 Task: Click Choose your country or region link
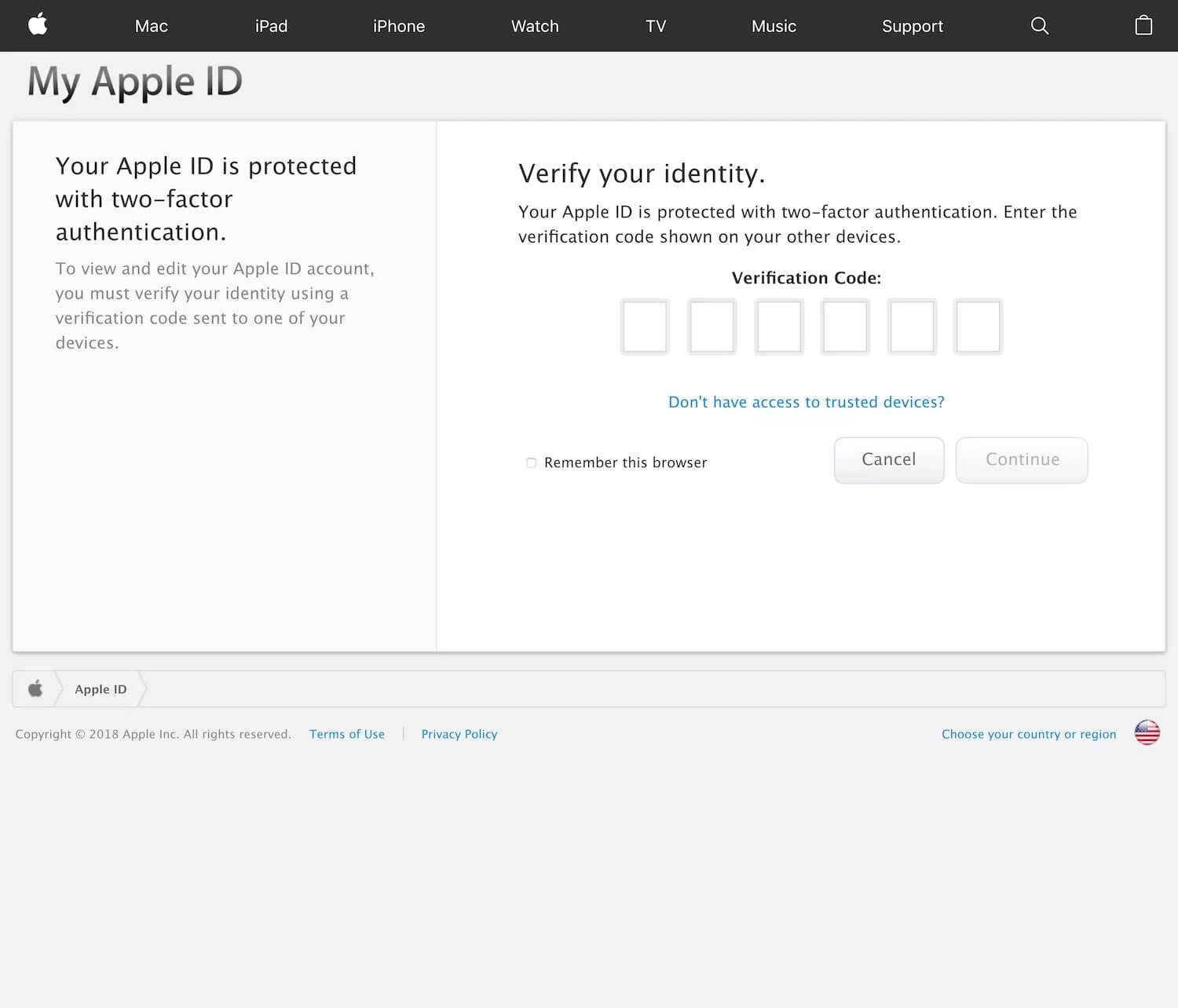point(1029,734)
